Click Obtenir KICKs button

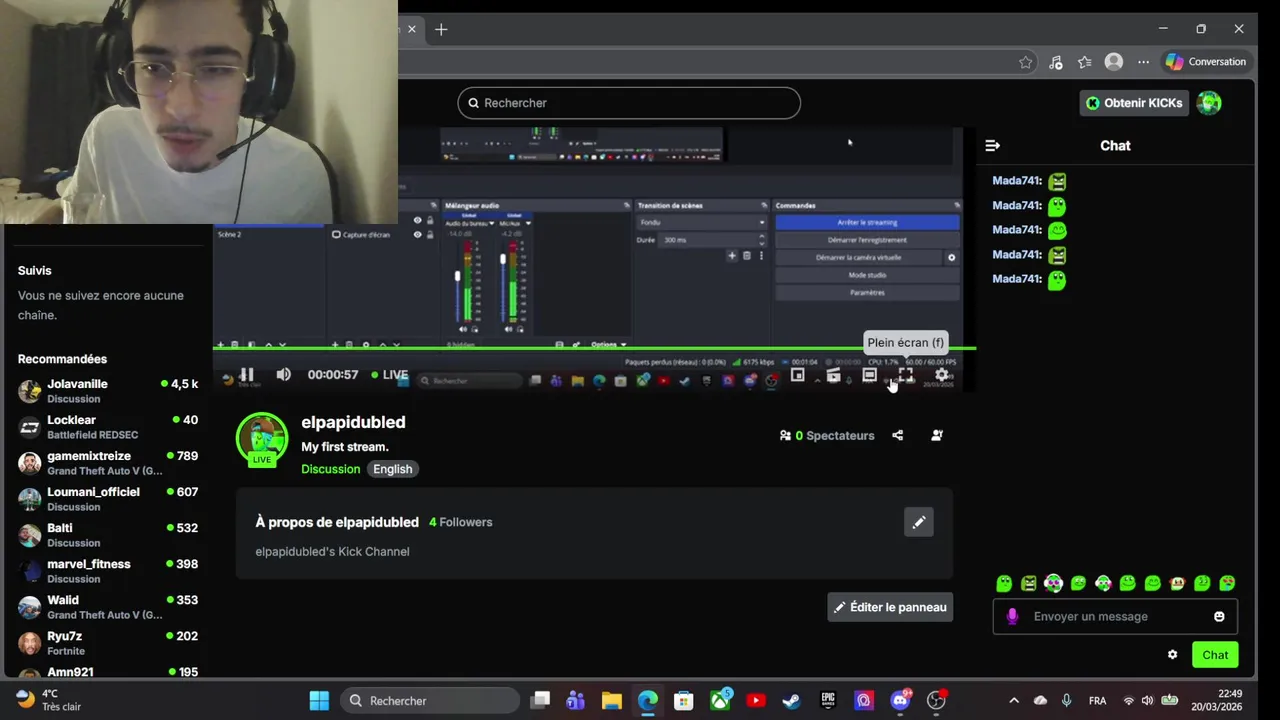1133,103
